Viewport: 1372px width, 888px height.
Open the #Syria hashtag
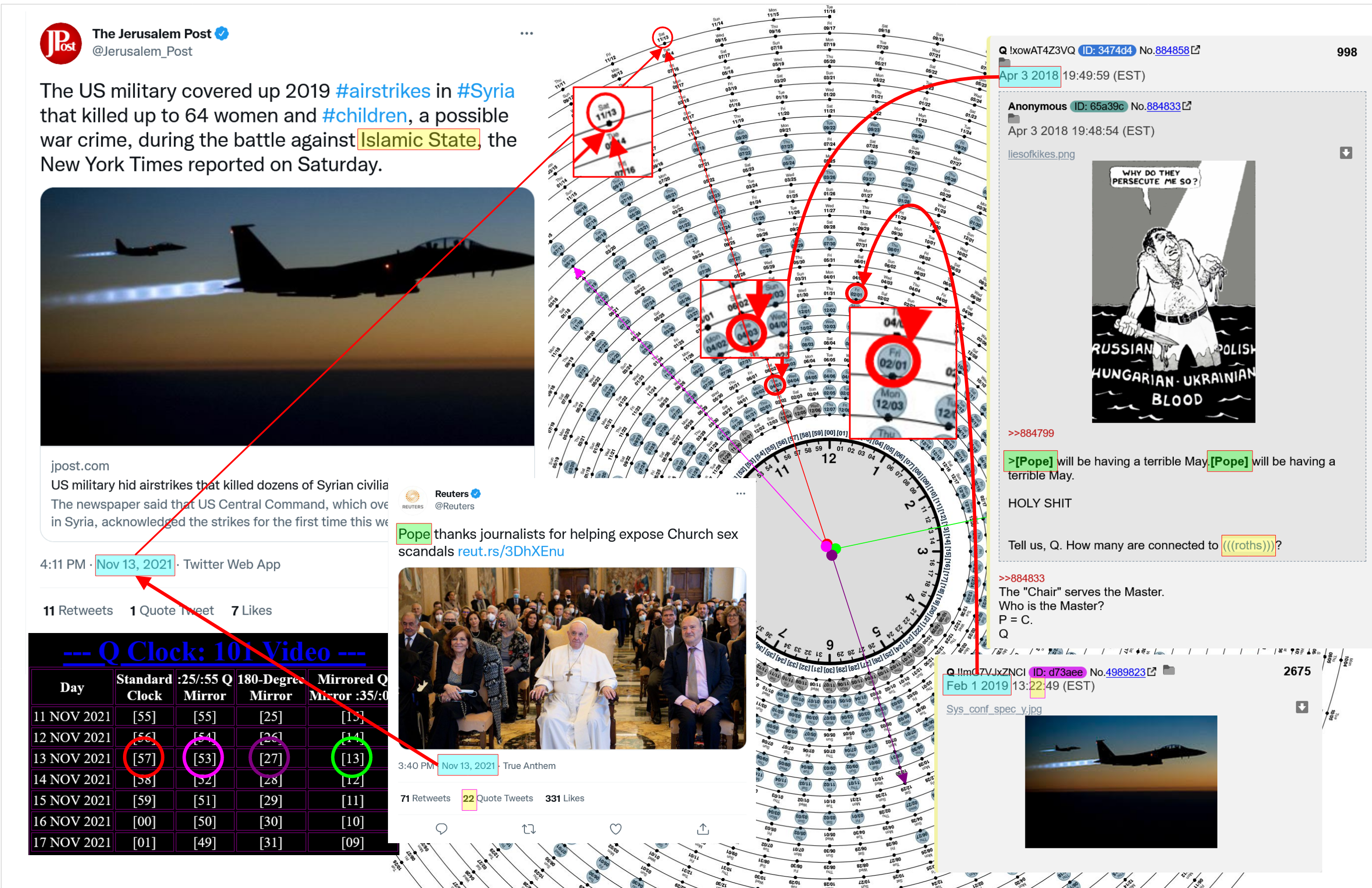point(486,91)
